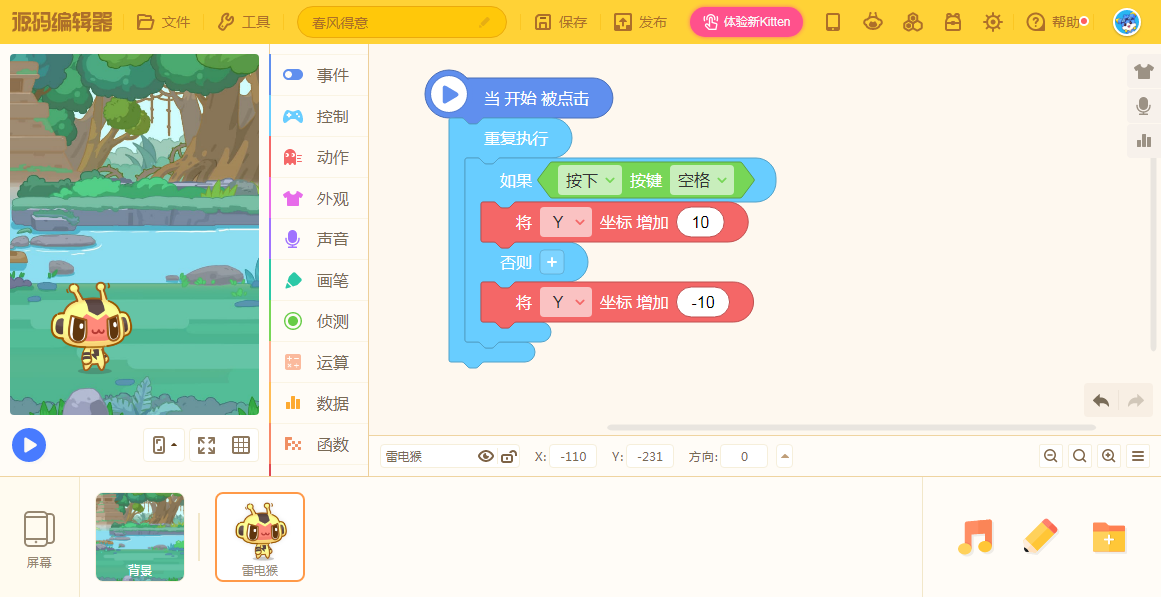Expand the 空格 key dropdown
Screen dimensions: 1161x597
click(701, 180)
